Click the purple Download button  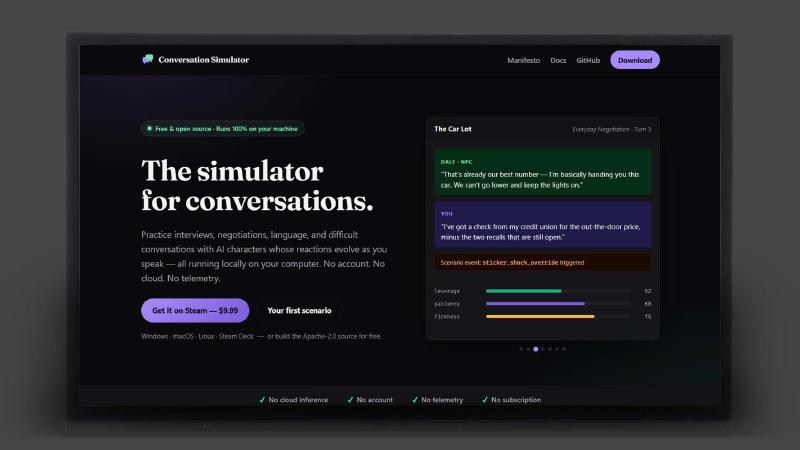635,60
